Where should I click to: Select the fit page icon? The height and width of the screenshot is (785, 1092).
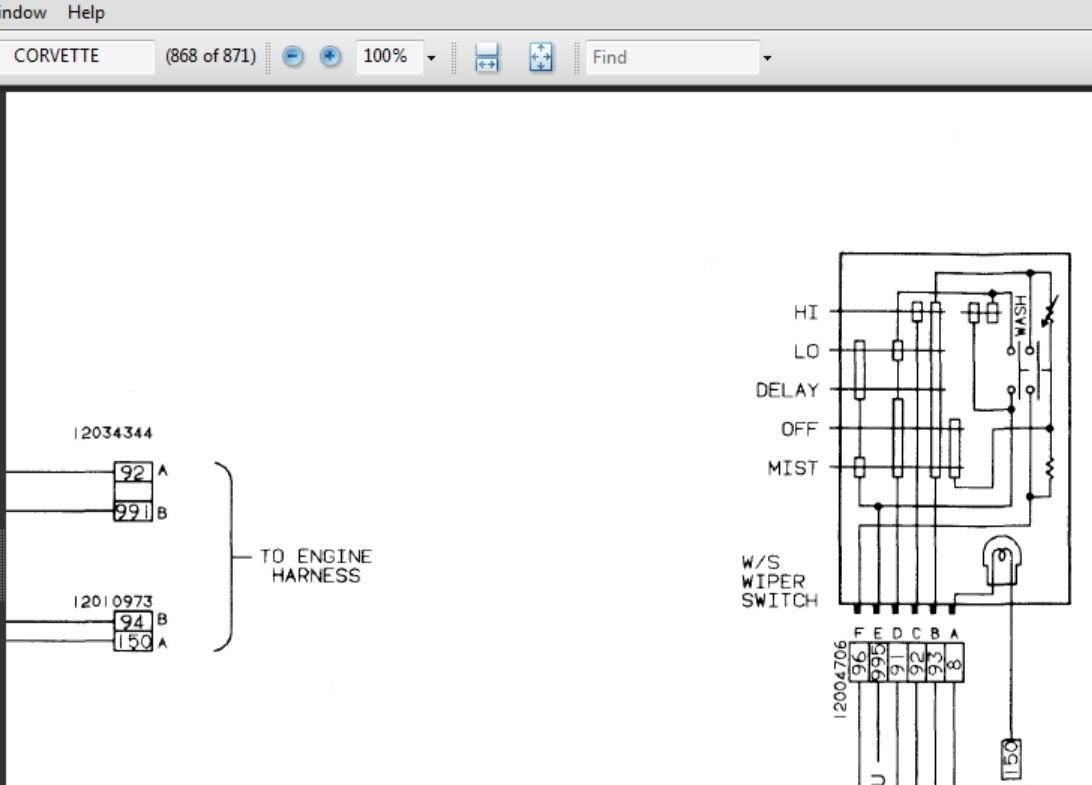point(540,57)
